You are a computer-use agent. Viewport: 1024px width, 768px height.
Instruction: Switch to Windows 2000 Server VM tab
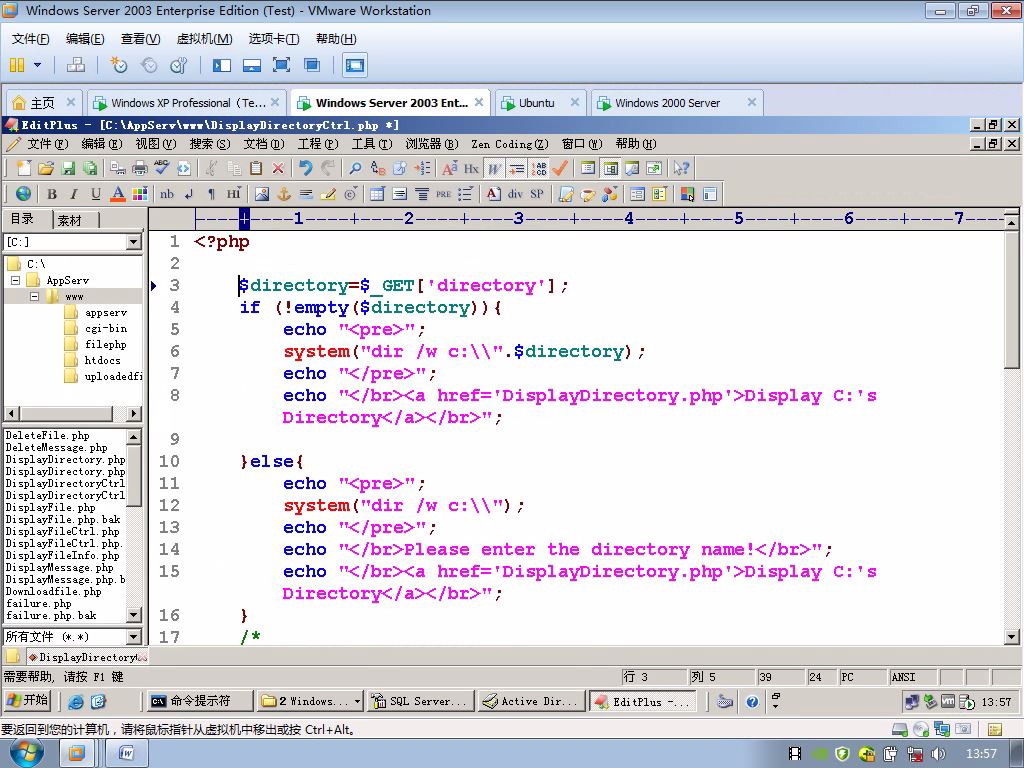[x=677, y=103]
